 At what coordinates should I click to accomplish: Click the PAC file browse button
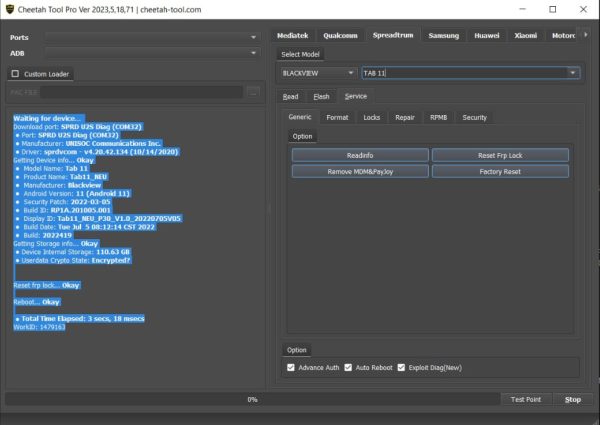pyautogui.click(x=253, y=92)
